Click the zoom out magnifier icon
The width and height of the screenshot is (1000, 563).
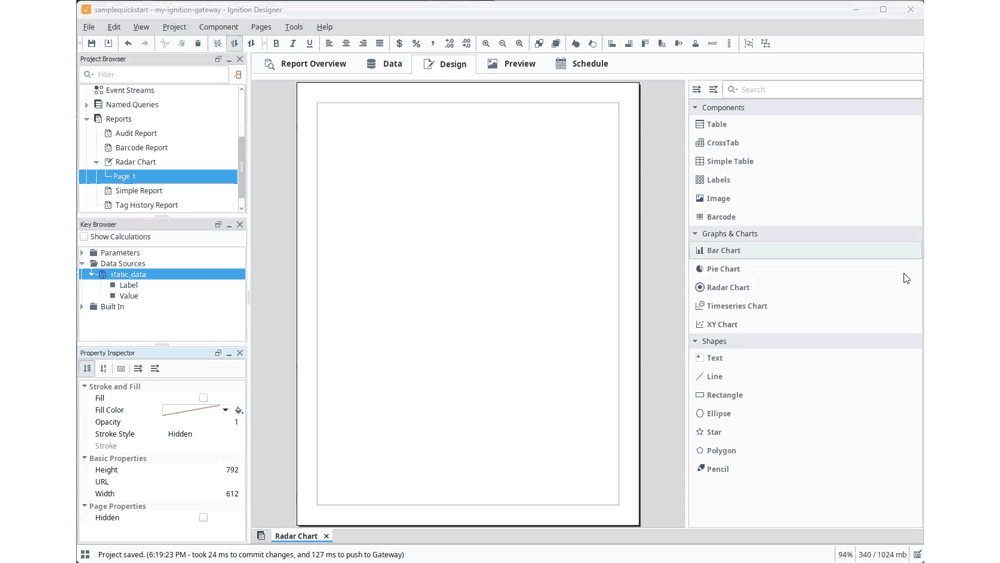[503, 43]
